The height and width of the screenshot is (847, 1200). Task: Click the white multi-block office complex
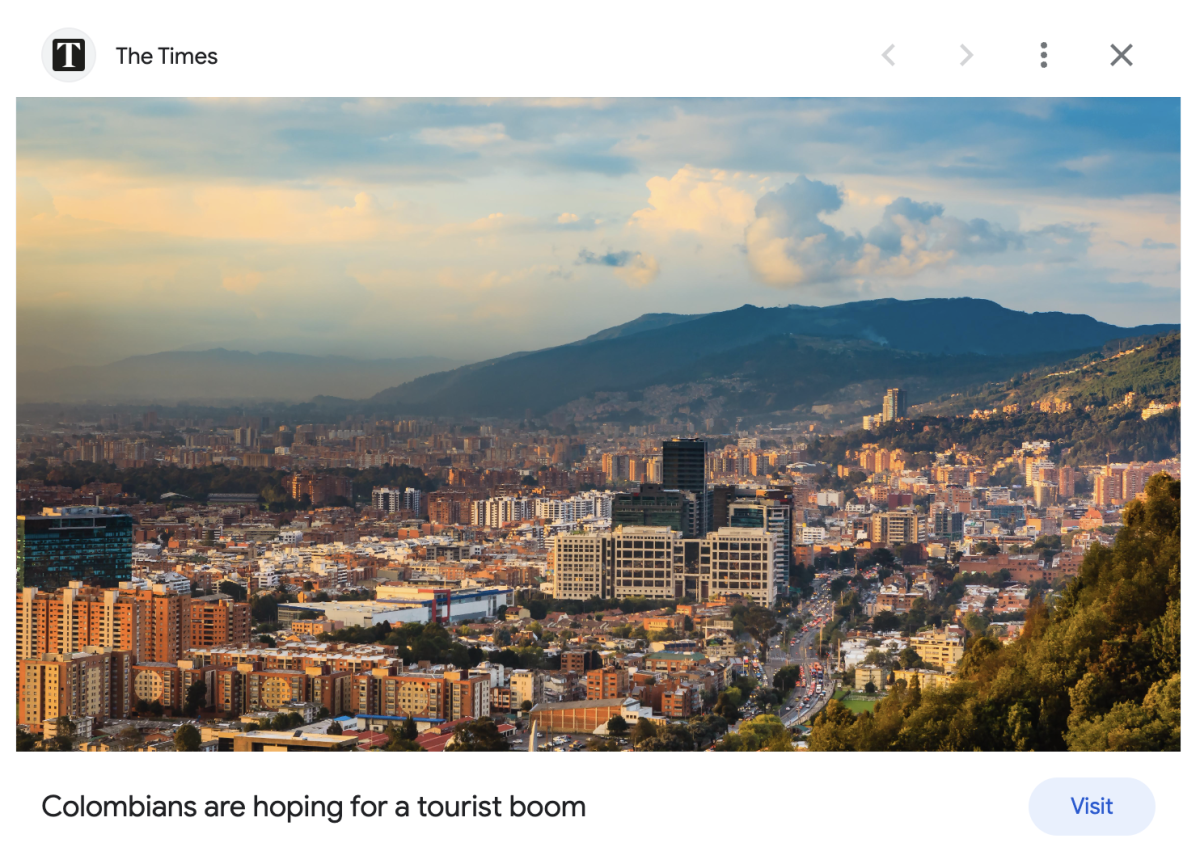click(x=664, y=564)
